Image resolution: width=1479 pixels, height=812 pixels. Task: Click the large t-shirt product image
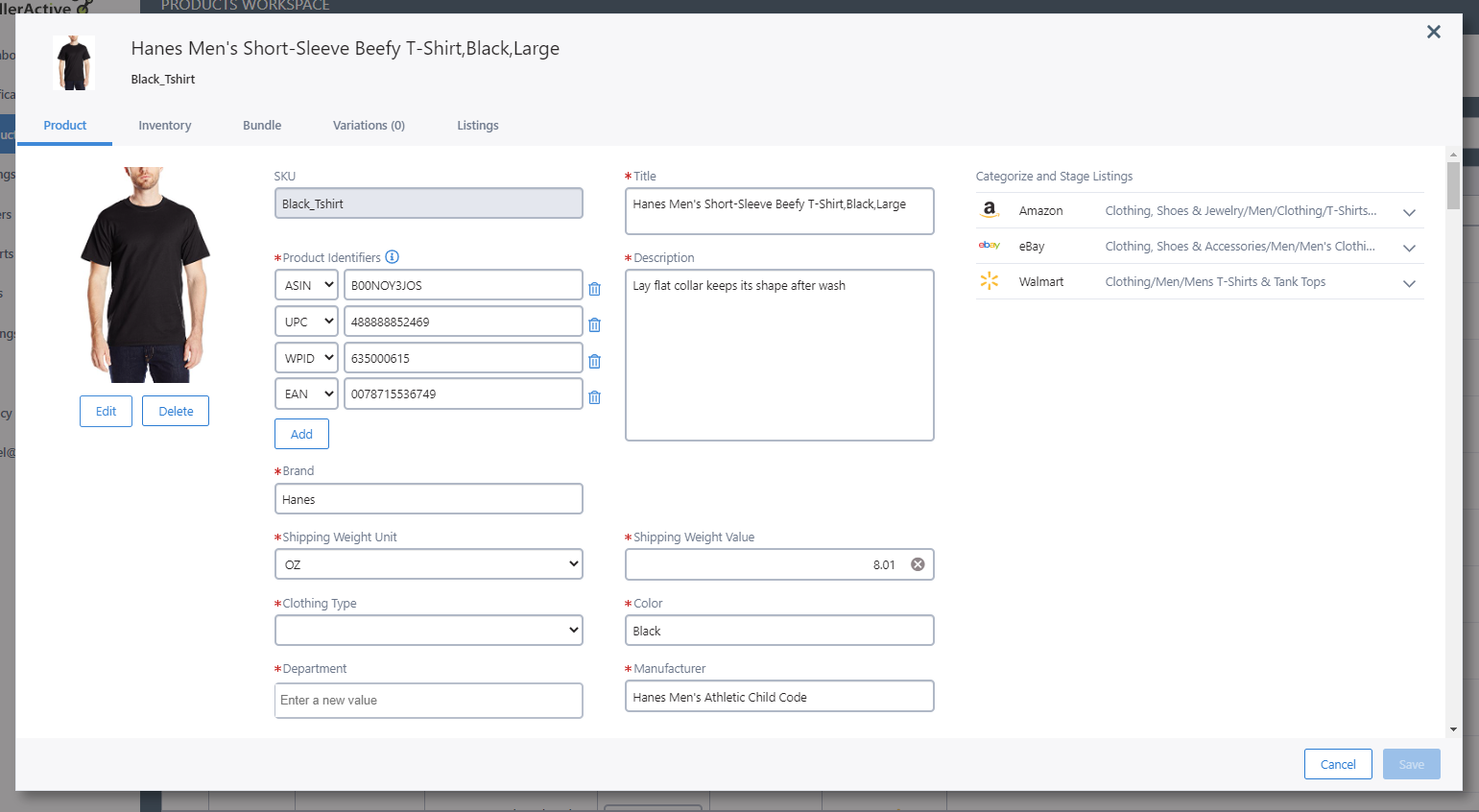145,275
